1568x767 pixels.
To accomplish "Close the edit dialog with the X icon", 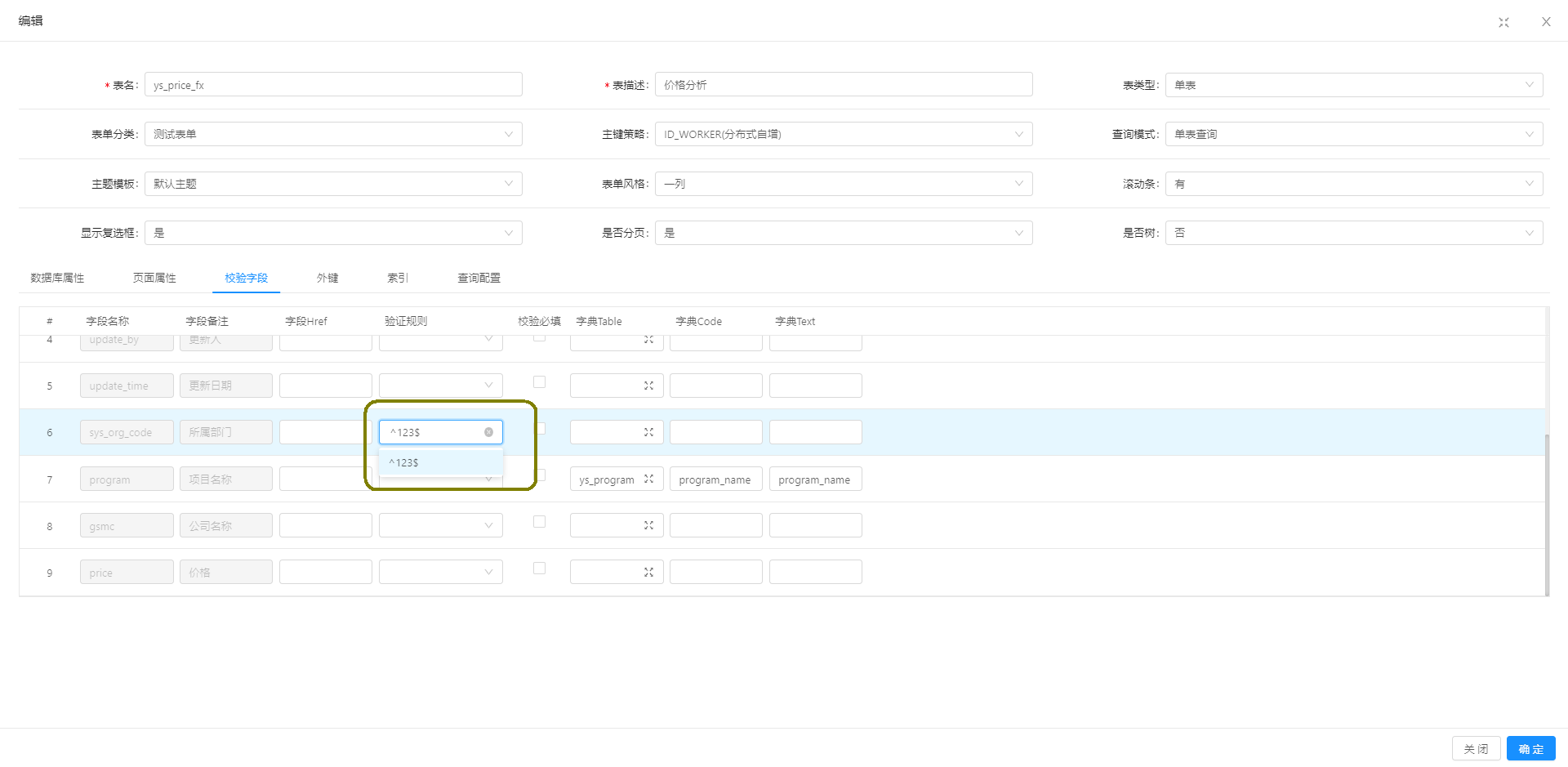I will coord(1546,22).
